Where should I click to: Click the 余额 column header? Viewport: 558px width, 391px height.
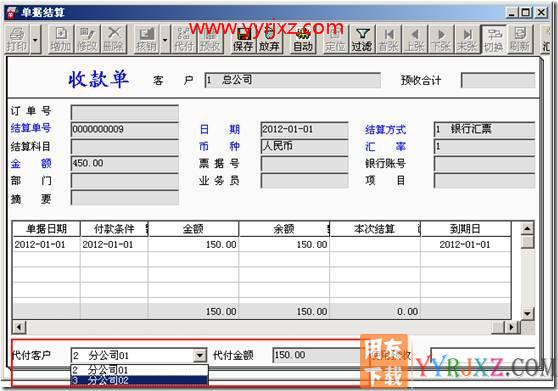coord(284,229)
